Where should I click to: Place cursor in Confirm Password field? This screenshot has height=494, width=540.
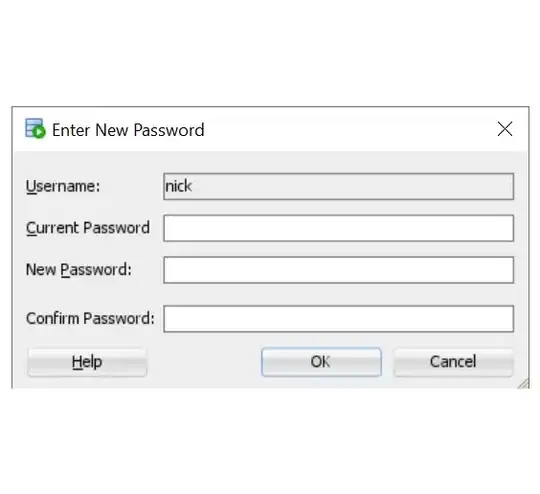(339, 319)
